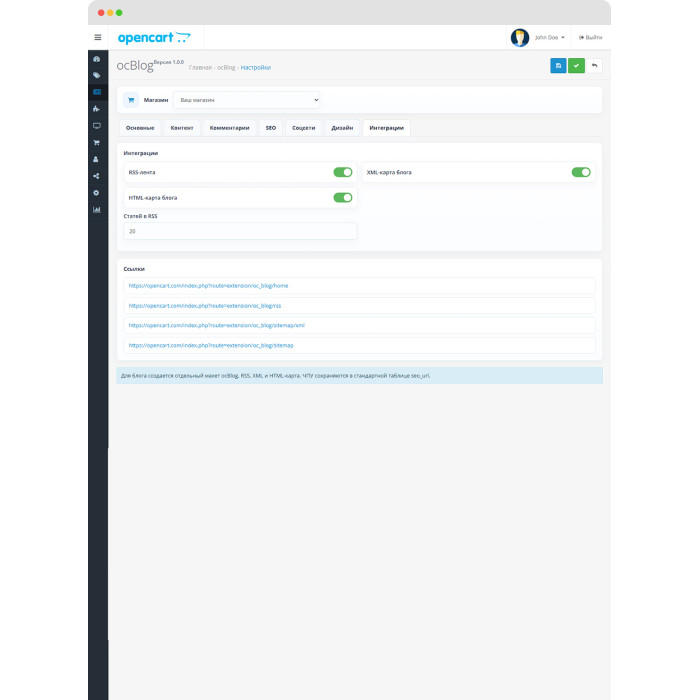
Task: Click the Статей в RSS input field
Action: (240, 231)
